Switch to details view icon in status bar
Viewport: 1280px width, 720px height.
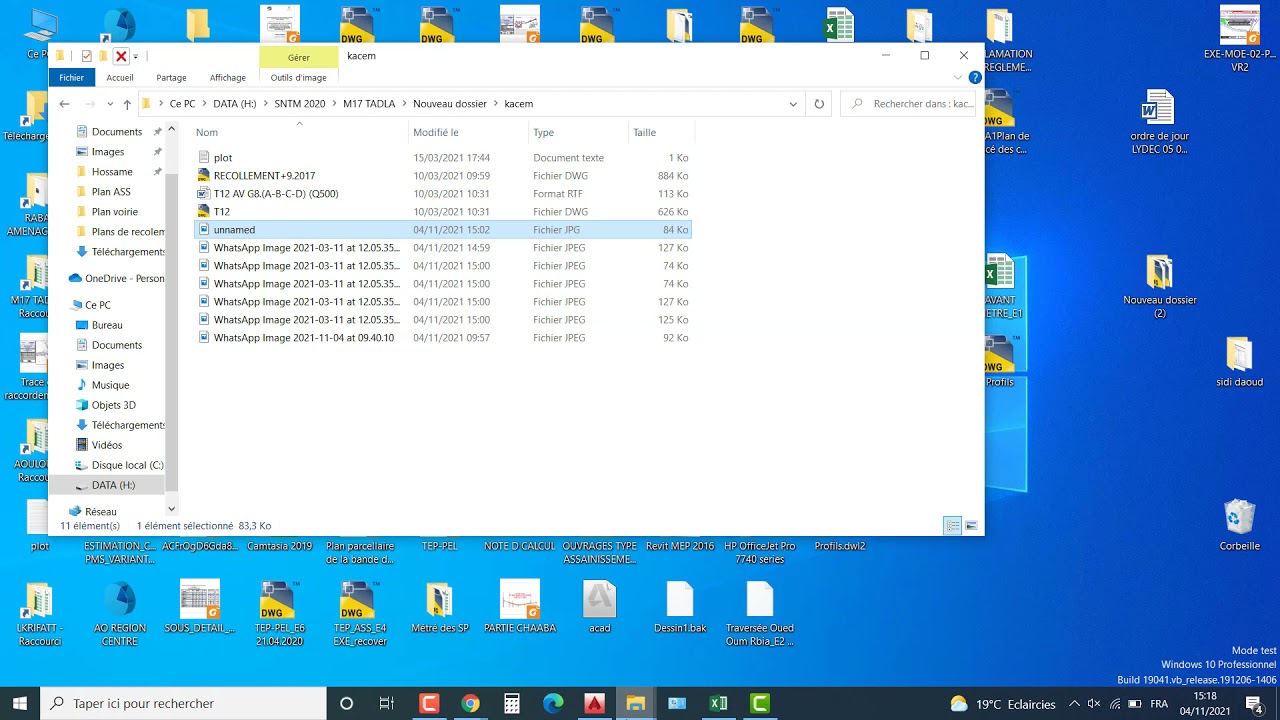pos(953,526)
